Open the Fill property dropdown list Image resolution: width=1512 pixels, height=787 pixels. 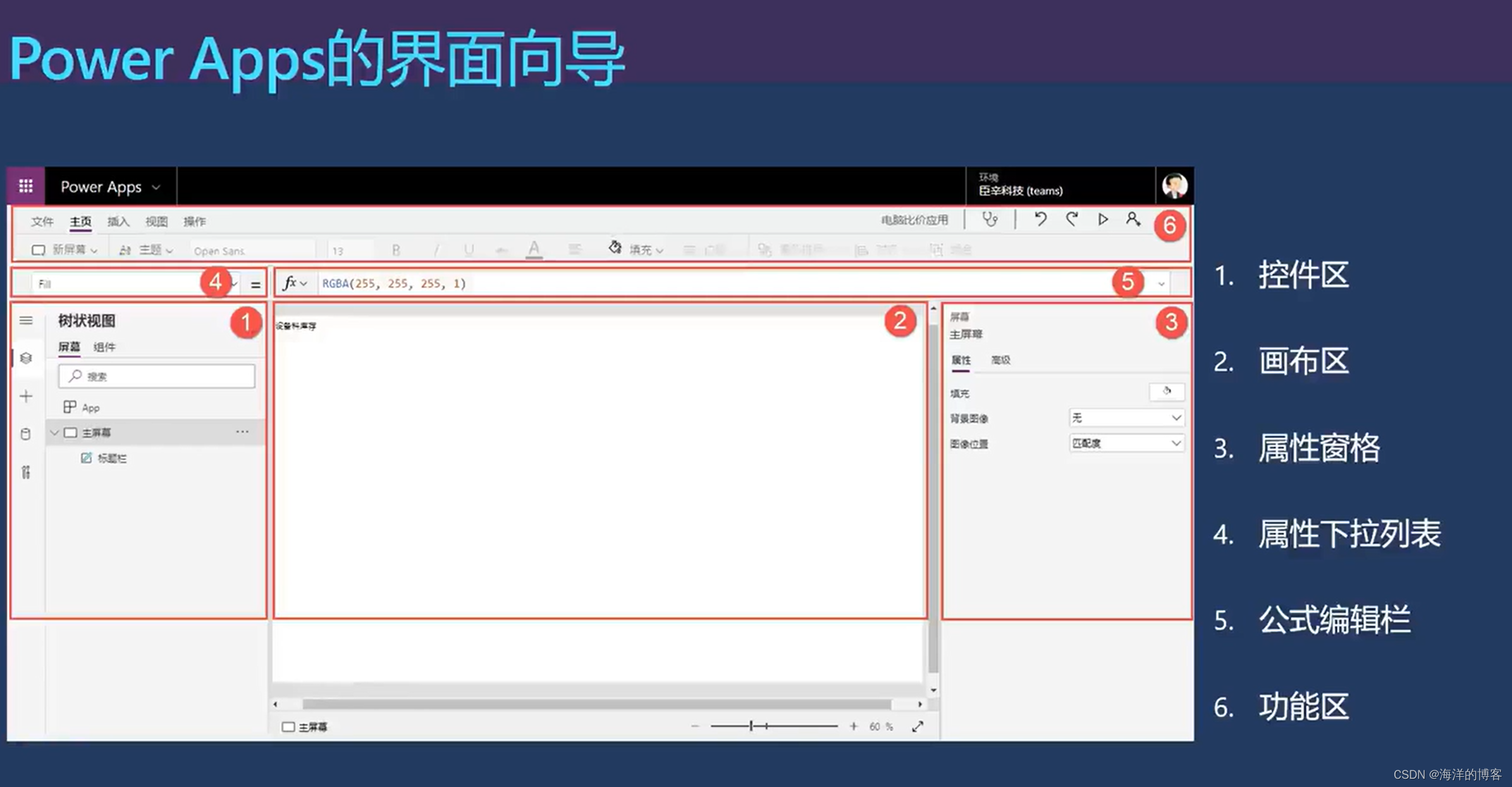click(x=135, y=283)
